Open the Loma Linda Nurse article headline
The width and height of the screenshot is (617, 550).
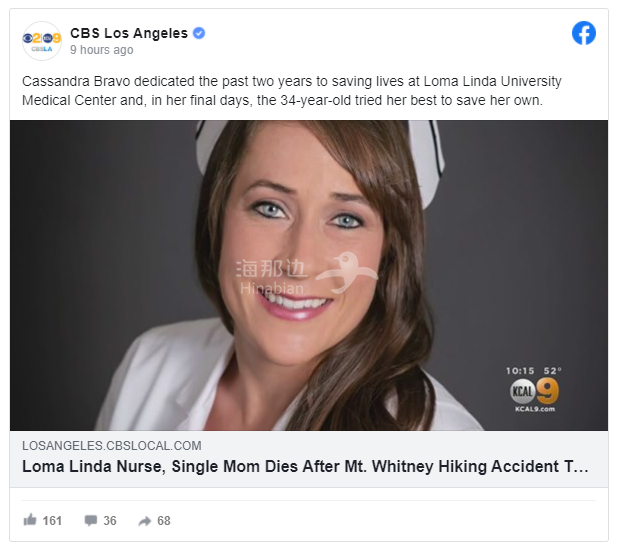[306, 467]
